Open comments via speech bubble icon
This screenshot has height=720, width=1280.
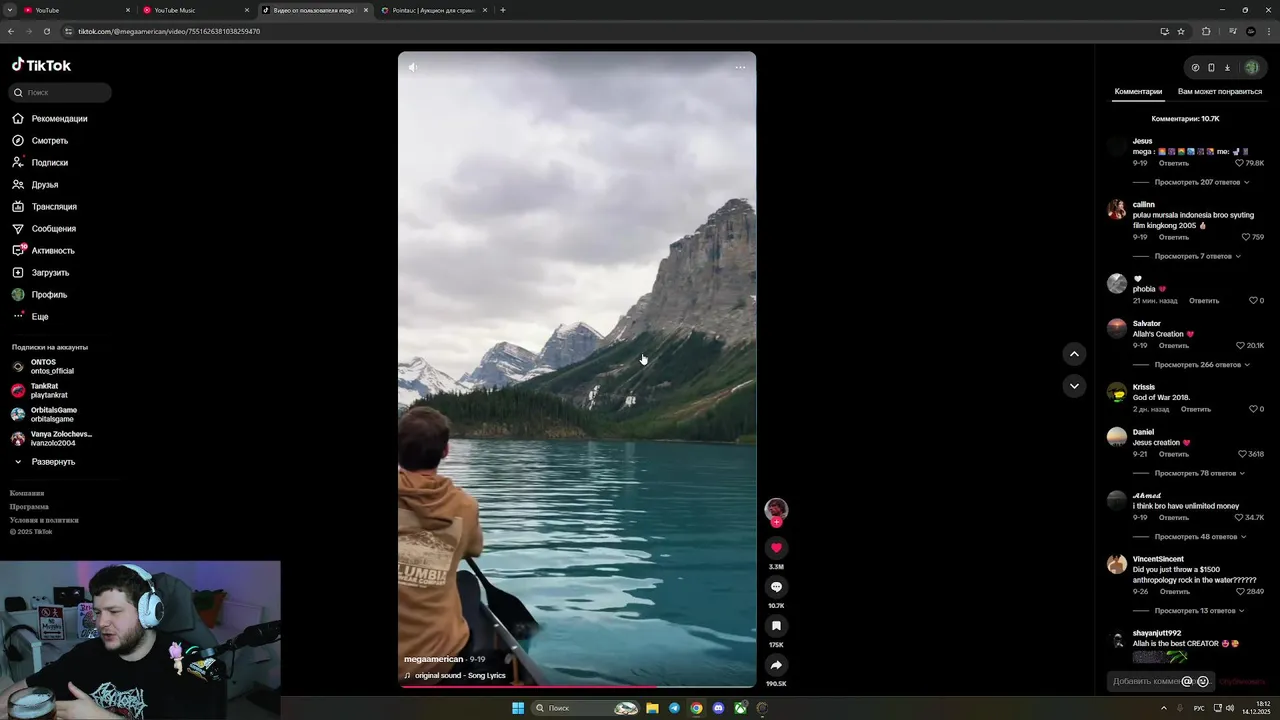[x=776, y=587]
